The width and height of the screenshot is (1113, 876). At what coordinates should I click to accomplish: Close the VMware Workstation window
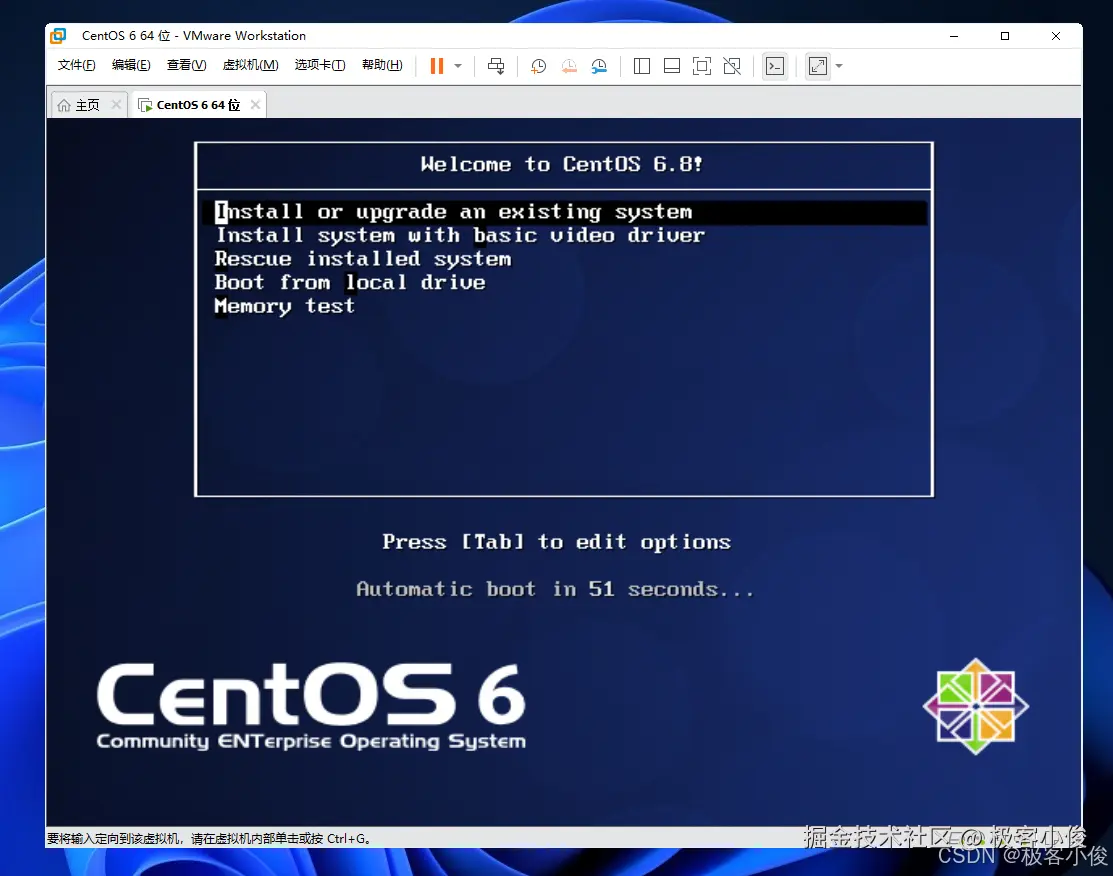click(1056, 35)
